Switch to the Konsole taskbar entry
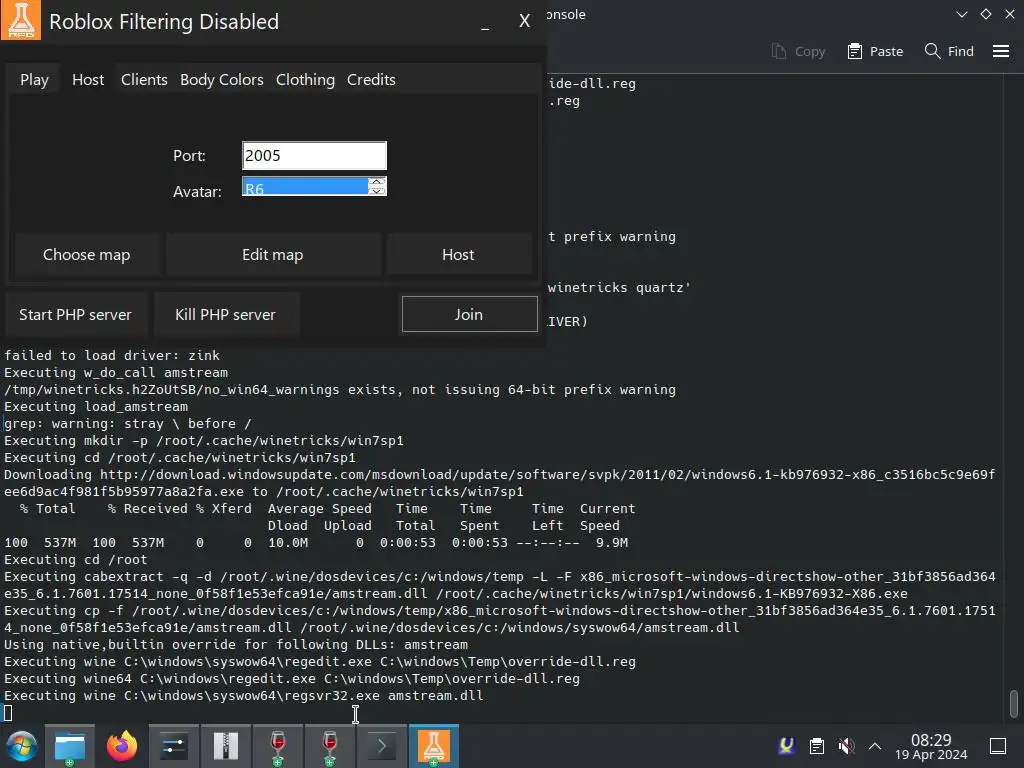 pyautogui.click(x=381, y=746)
